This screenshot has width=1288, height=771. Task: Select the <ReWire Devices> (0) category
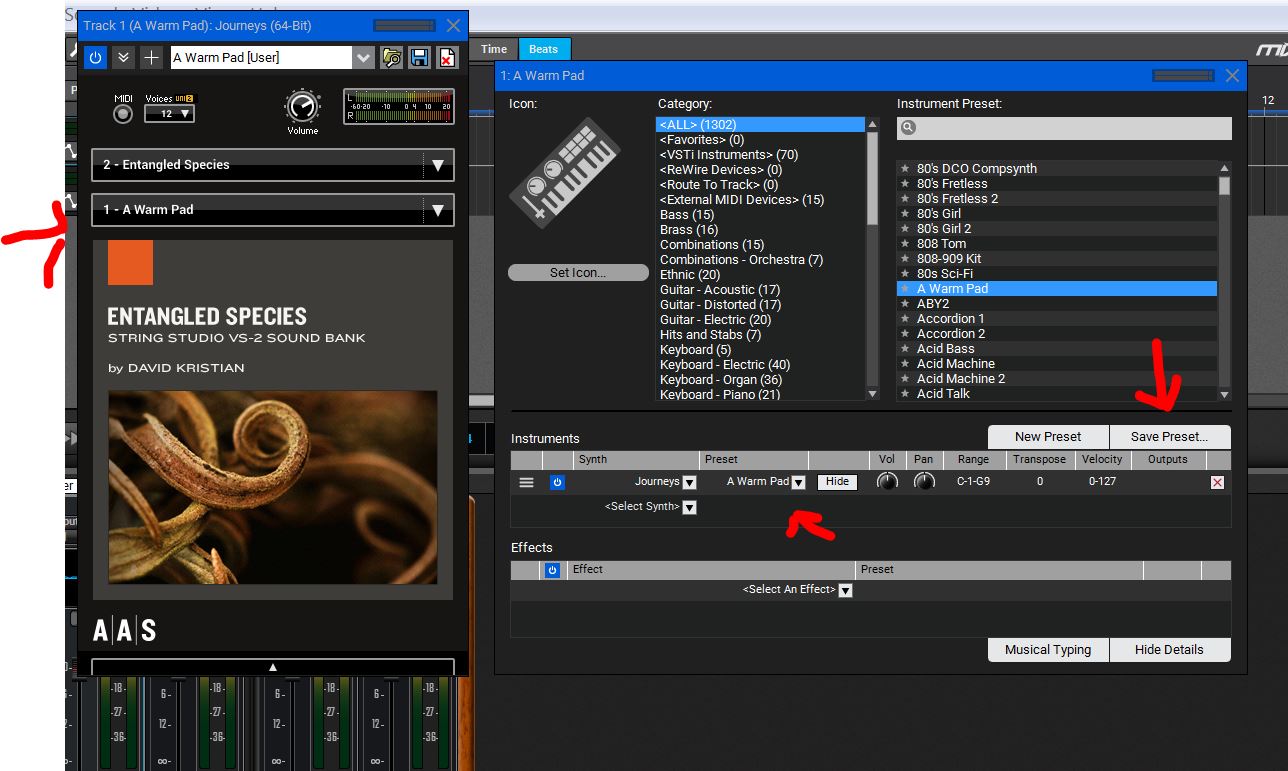[x=721, y=170]
